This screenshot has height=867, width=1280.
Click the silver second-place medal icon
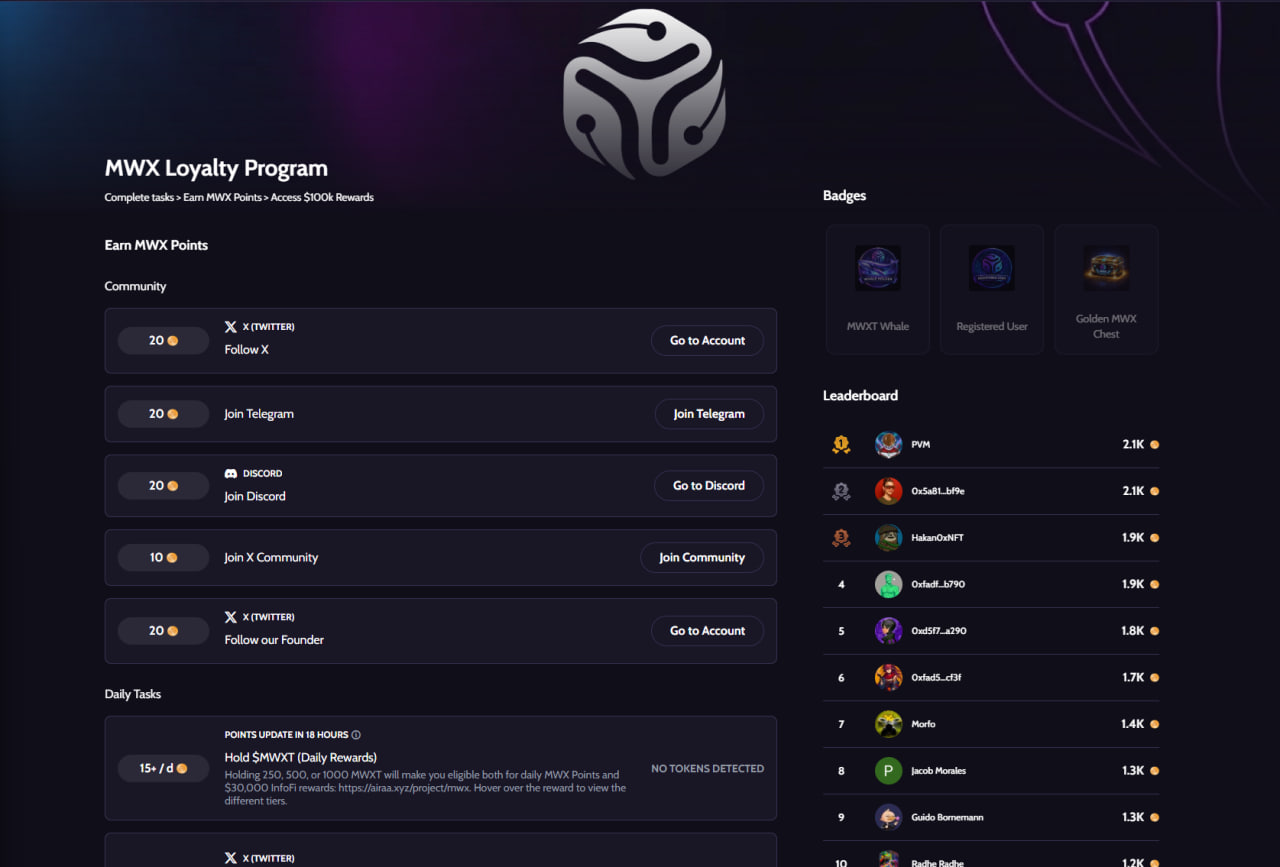coord(841,491)
